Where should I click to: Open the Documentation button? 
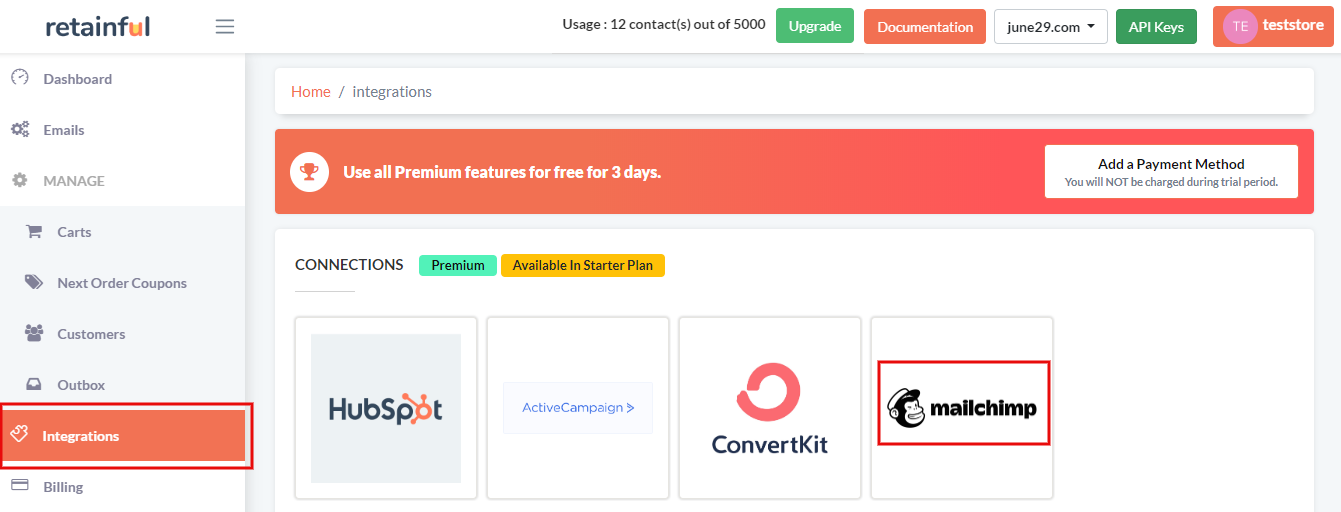tap(925, 27)
